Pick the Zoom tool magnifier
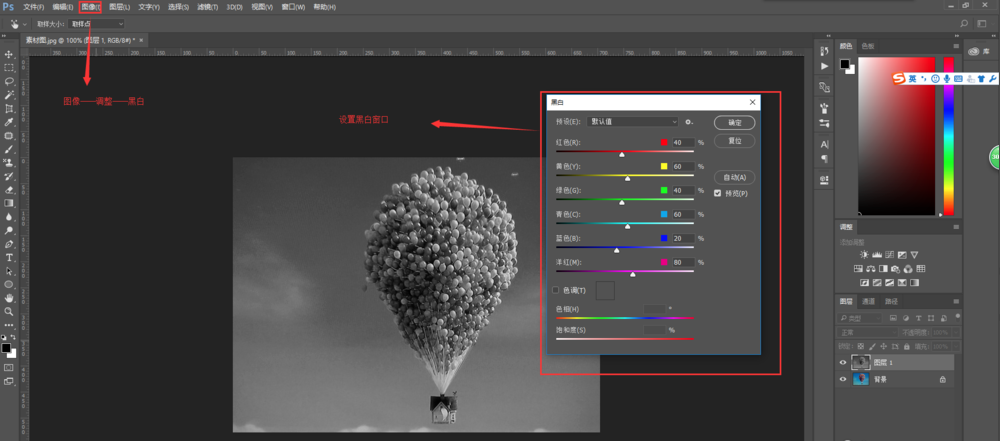The width and height of the screenshot is (1000, 441). [x=9, y=311]
